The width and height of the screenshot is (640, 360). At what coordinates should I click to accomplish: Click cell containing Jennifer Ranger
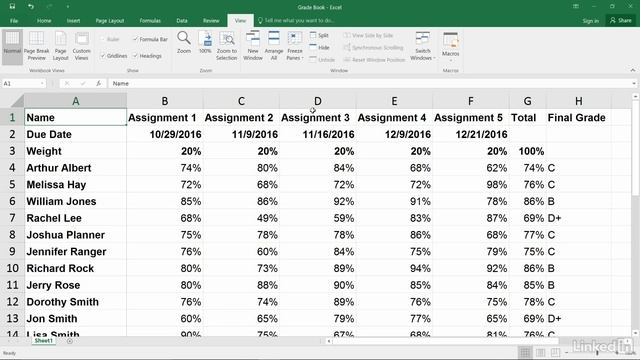coord(76,251)
